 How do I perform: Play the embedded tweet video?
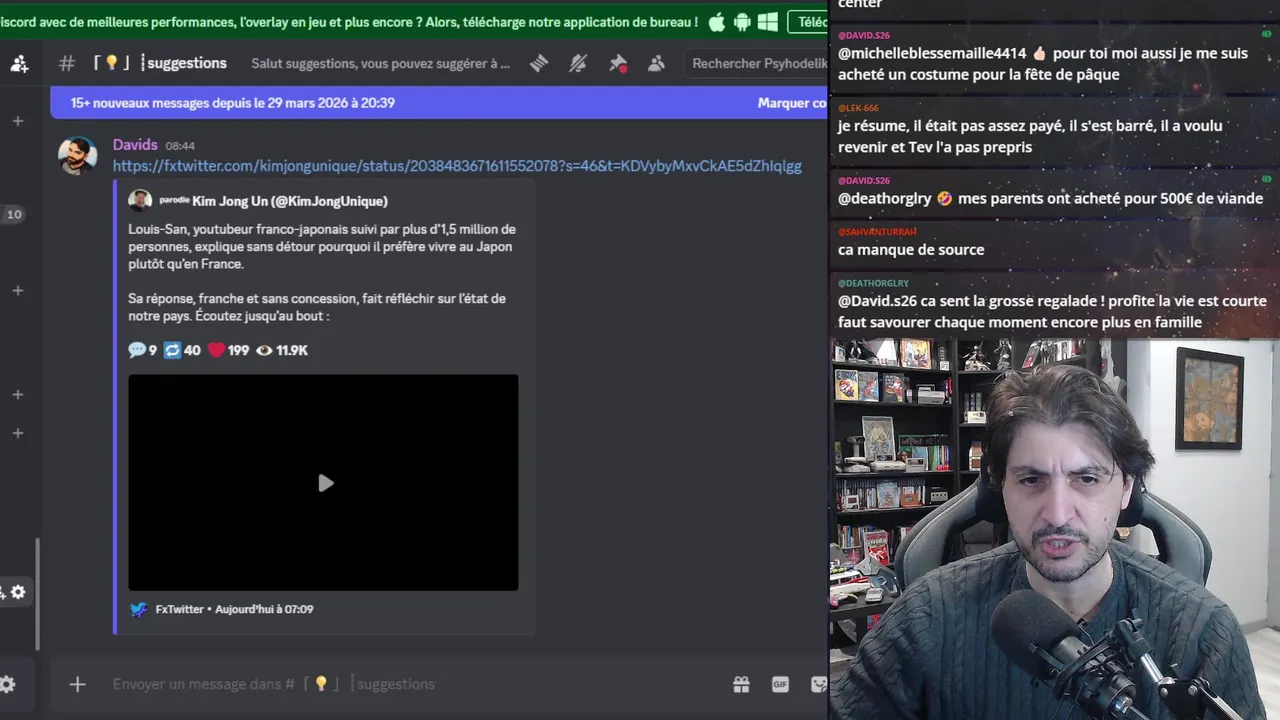click(x=325, y=483)
